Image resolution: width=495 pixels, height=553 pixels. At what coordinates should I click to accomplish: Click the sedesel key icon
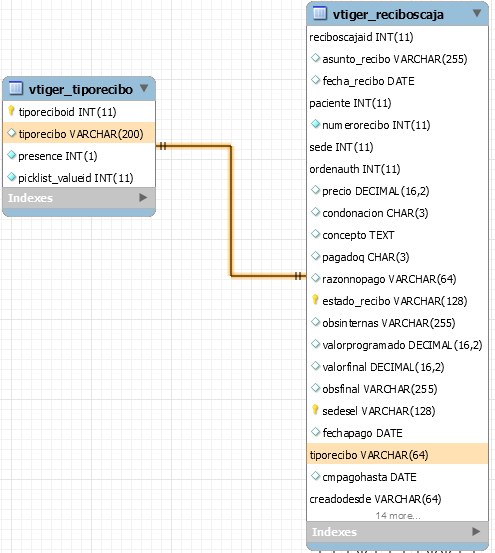pos(315,410)
